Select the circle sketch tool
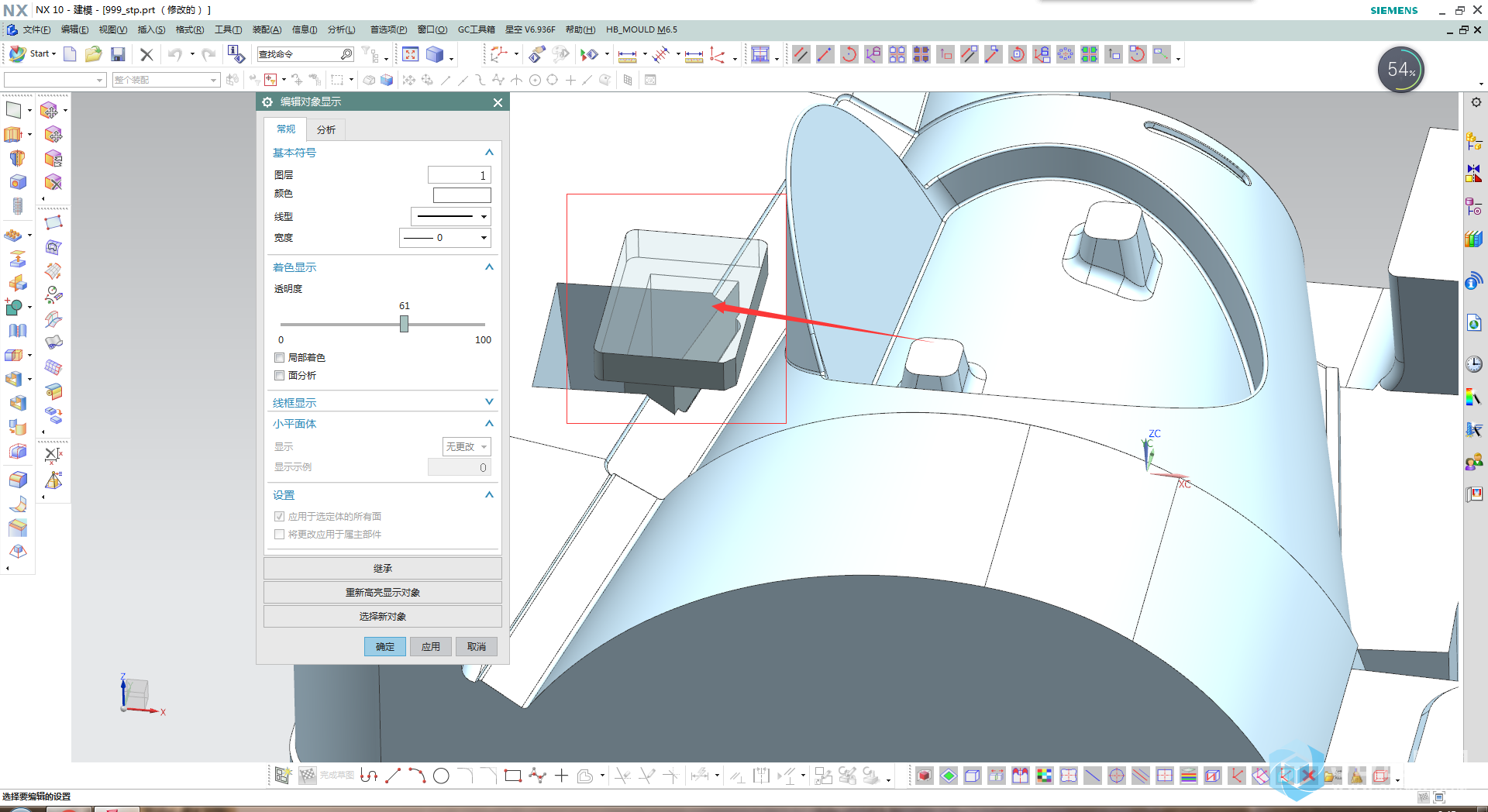The height and width of the screenshot is (812, 1488). [x=441, y=776]
